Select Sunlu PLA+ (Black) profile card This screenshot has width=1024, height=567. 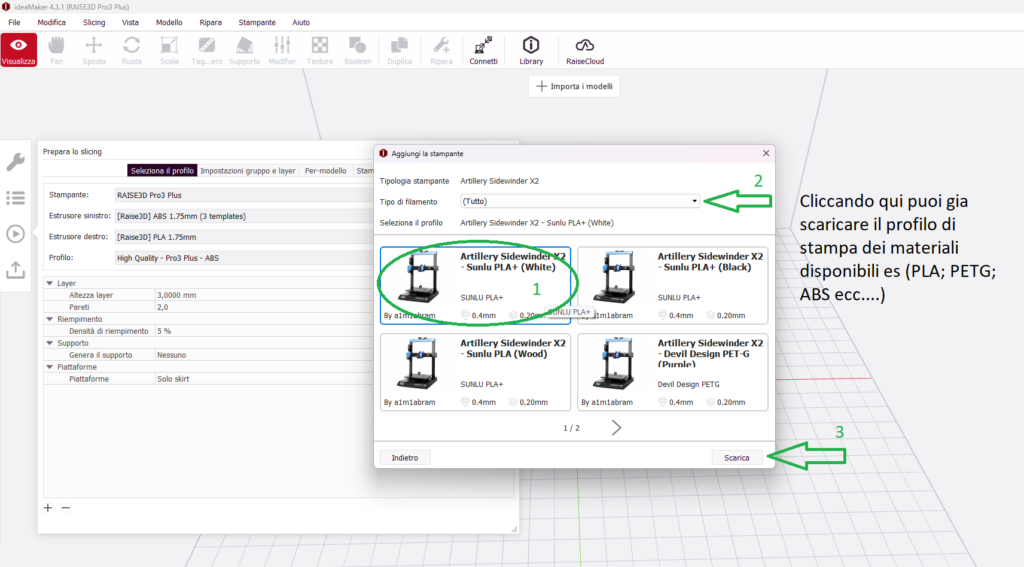(x=673, y=285)
